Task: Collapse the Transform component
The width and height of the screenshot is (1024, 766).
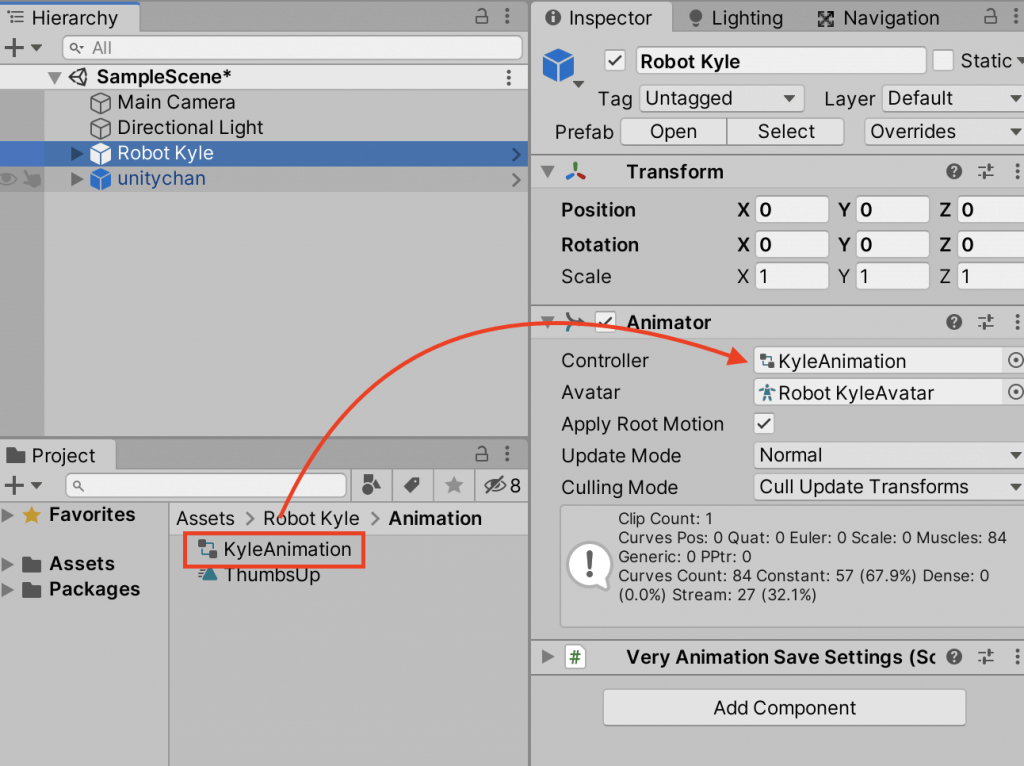Action: [548, 172]
